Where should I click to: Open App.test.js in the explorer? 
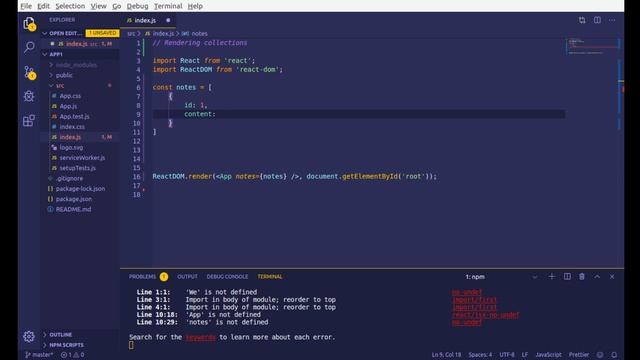tap(74, 116)
